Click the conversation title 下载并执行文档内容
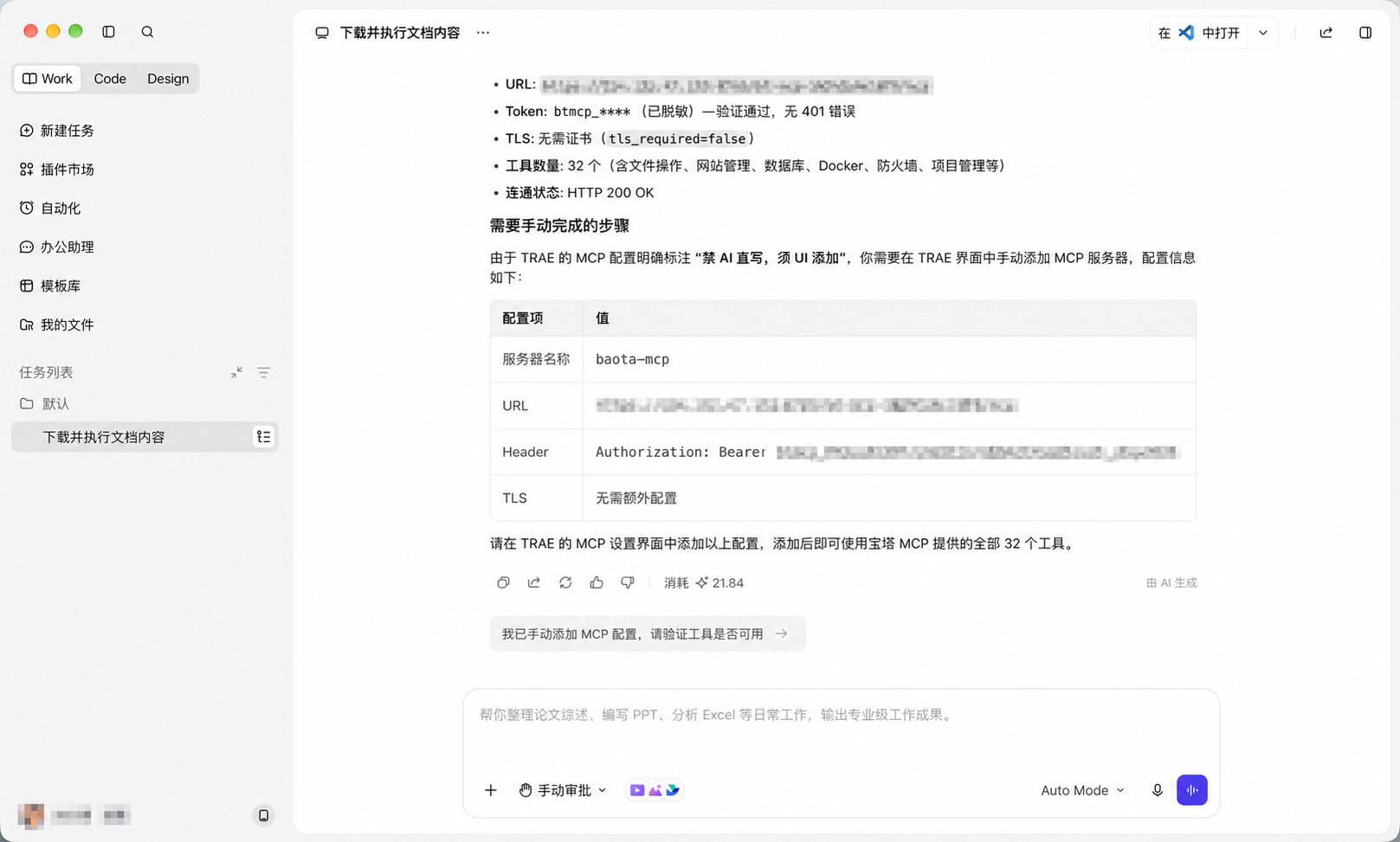This screenshot has width=1400, height=842. [x=399, y=33]
